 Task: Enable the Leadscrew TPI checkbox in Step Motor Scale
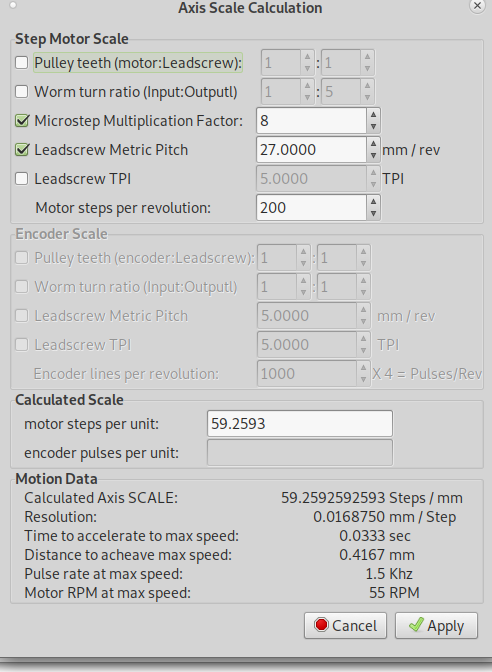coord(21,179)
